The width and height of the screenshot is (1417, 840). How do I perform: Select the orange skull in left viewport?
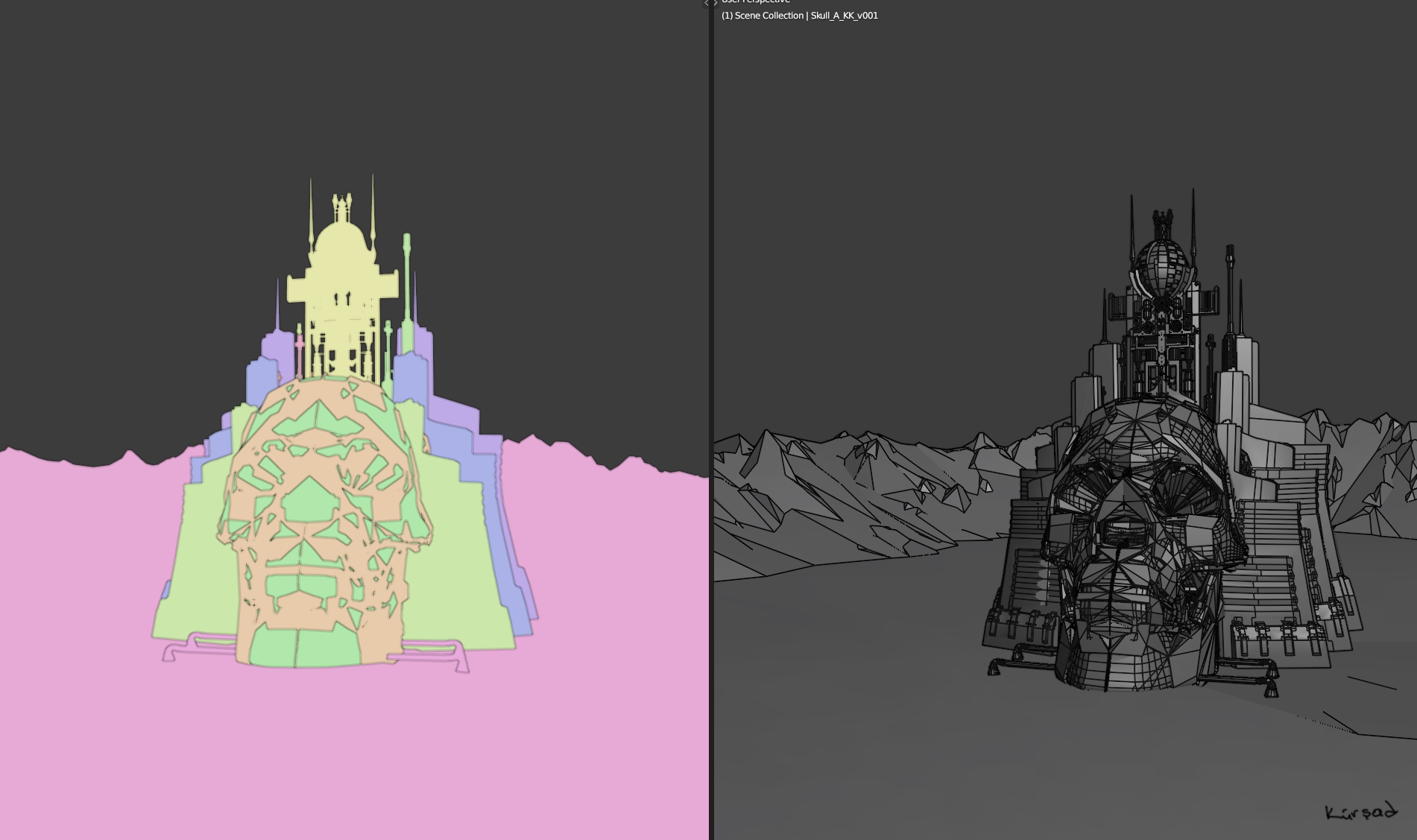coord(324,522)
